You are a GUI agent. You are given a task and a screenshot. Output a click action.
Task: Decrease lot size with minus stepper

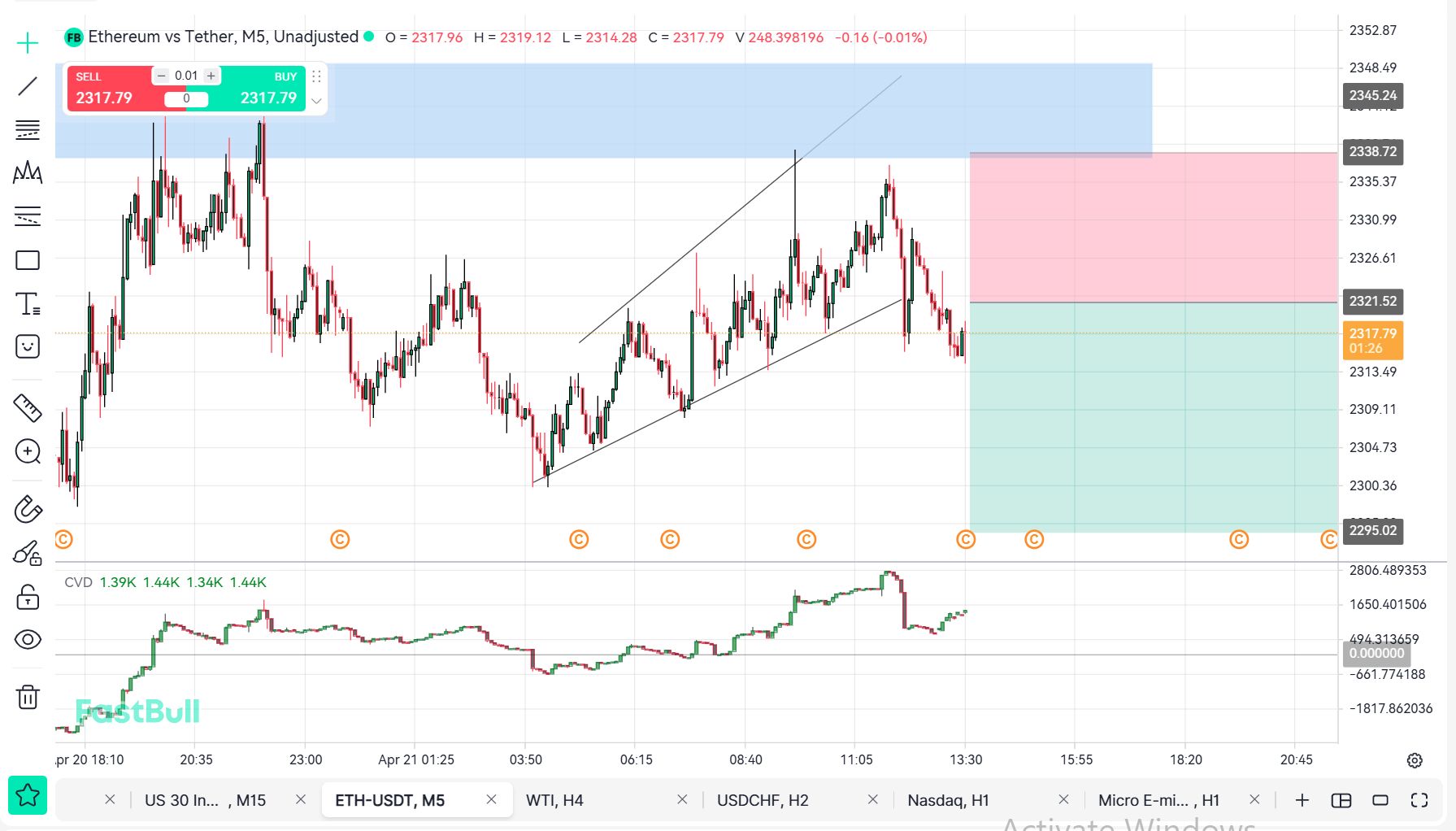click(x=161, y=76)
